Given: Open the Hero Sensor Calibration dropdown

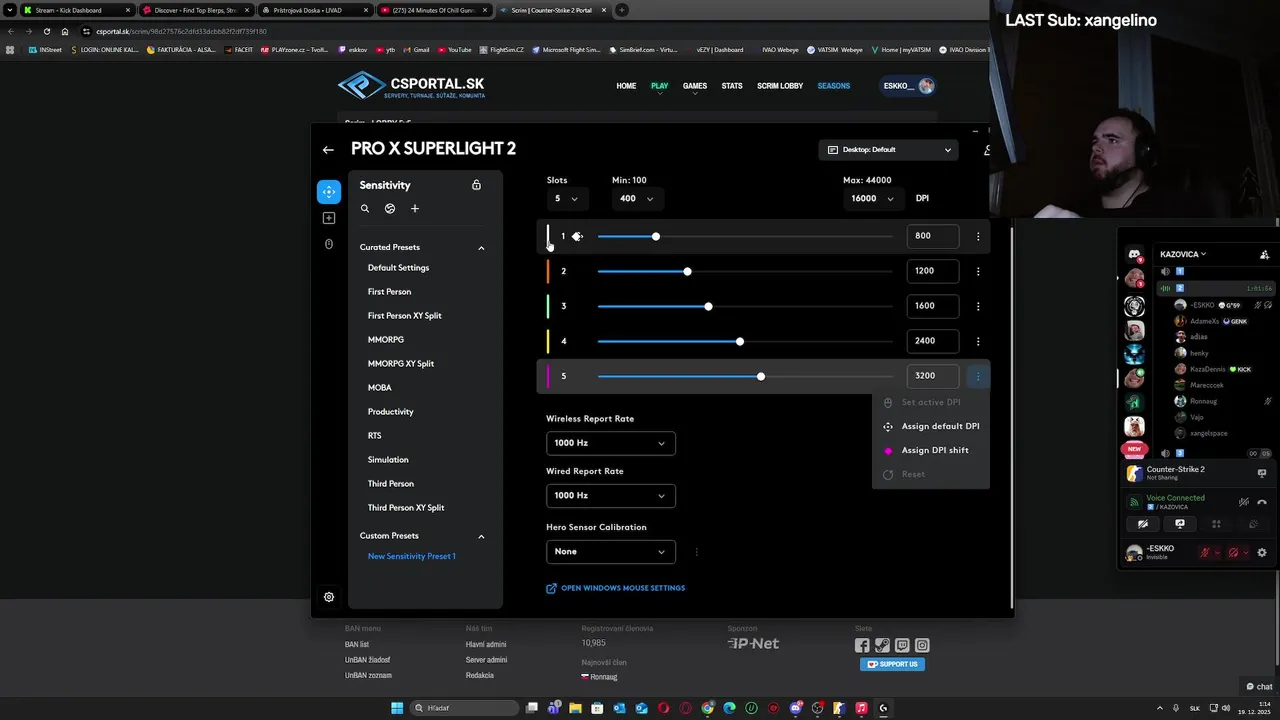Looking at the screenshot, I should (610, 551).
